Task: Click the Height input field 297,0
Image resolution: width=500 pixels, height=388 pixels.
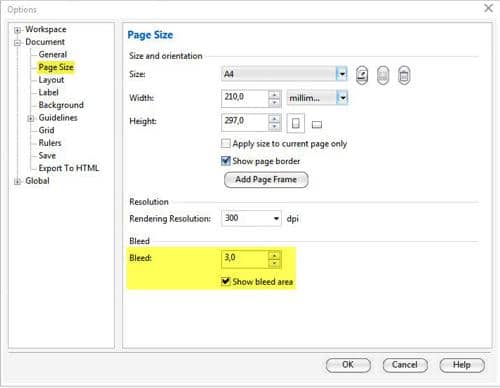Action: click(245, 122)
